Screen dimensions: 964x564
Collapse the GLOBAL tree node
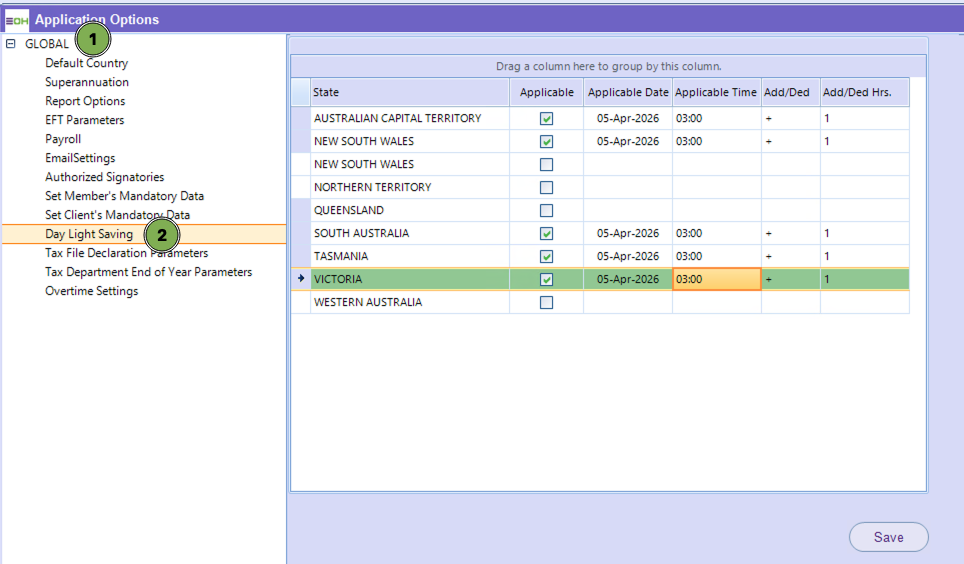(x=11, y=44)
